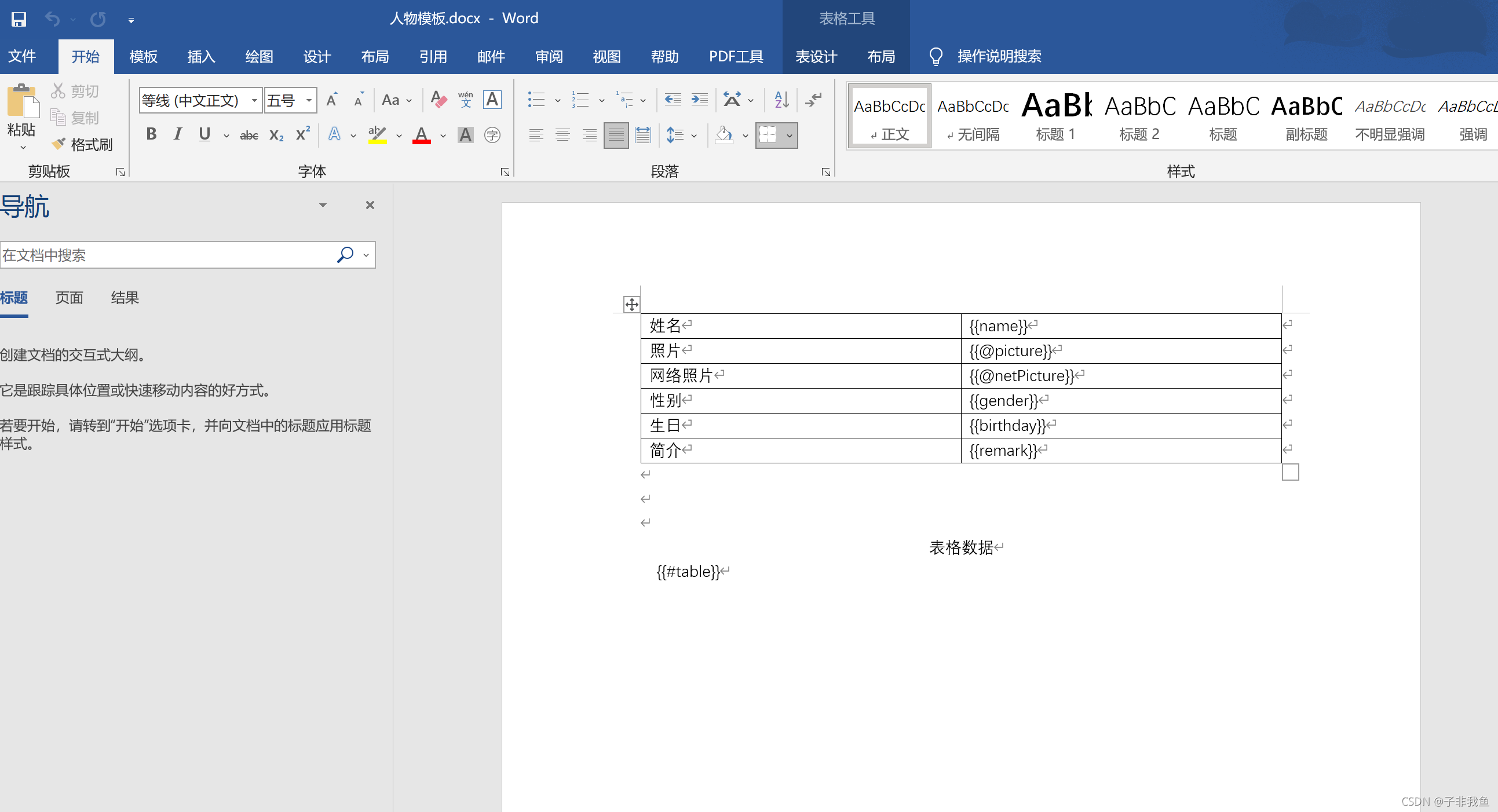The width and height of the screenshot is (1498, 812).
Task: Click Increase Indent icon
Action: (700, 100)
